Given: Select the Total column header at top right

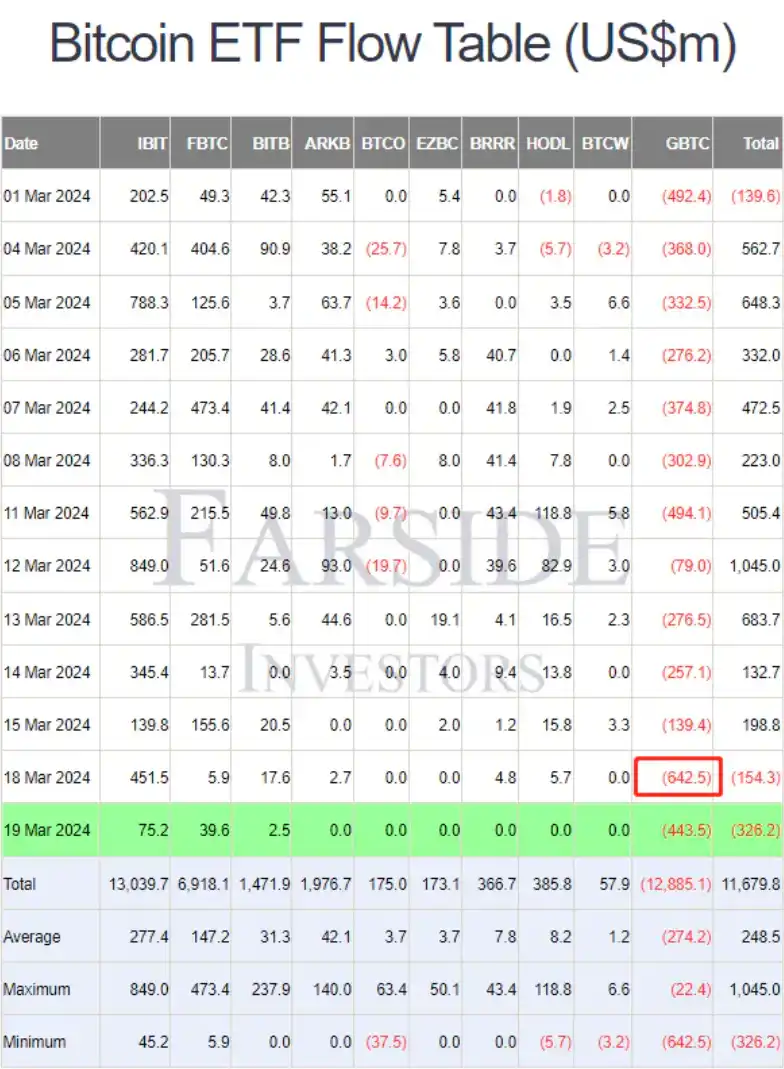Looking at the screenshot, I should (760, 143).
